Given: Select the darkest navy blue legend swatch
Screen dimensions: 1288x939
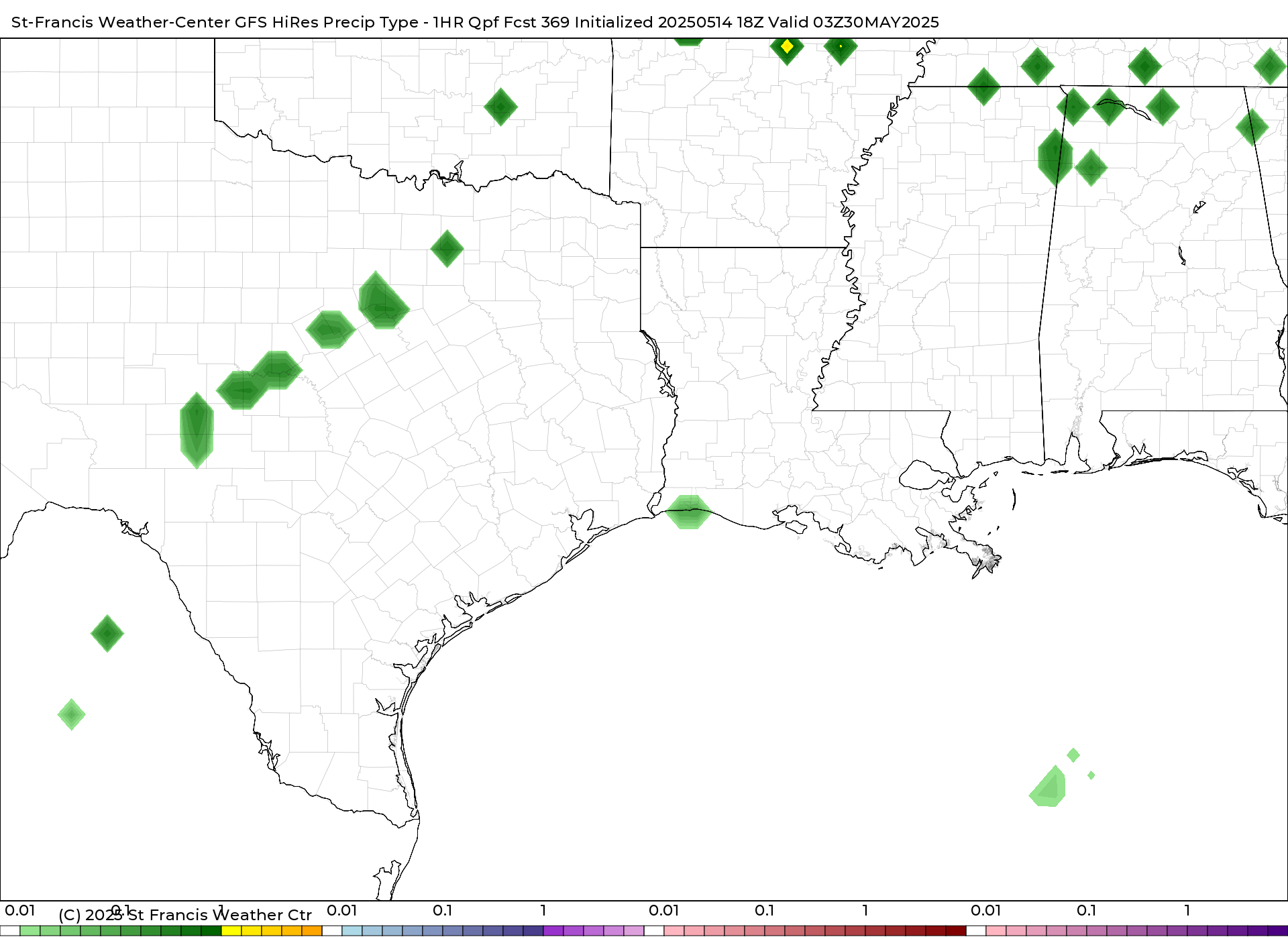Looking at the screenshot, I should pos(533,931).
